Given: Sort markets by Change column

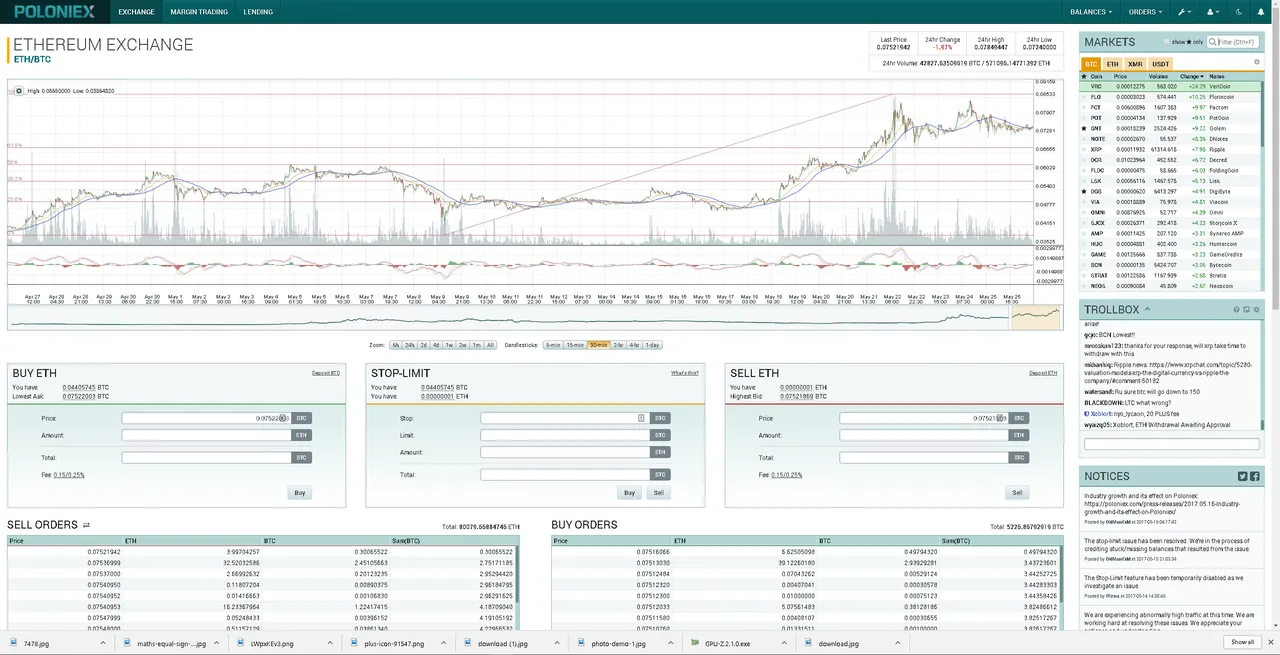Looking at the screenshot, I should [x=1190, y=76].
